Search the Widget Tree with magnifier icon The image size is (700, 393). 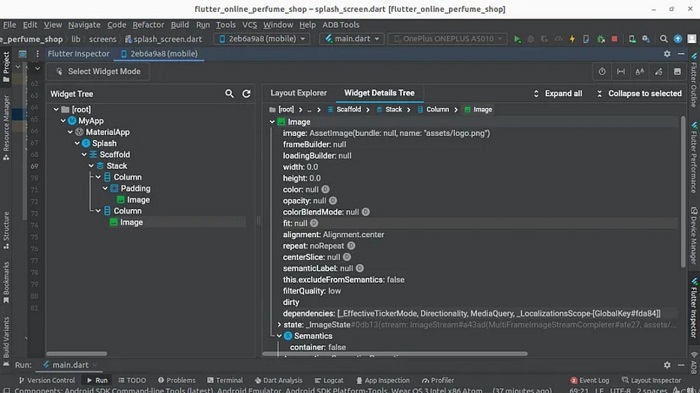[x=229, y=94]
